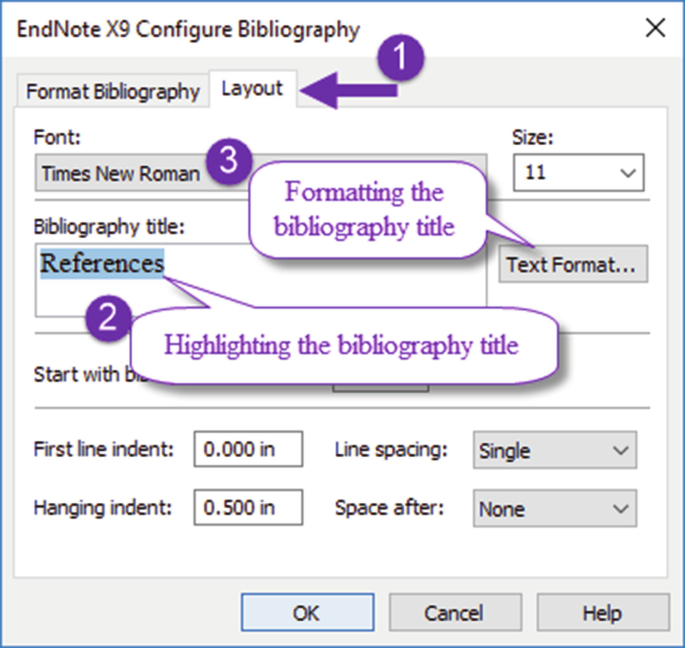This screenshot has width=685, height=648.
Task: Click the highlighted References title text
Action: (102, 263)
